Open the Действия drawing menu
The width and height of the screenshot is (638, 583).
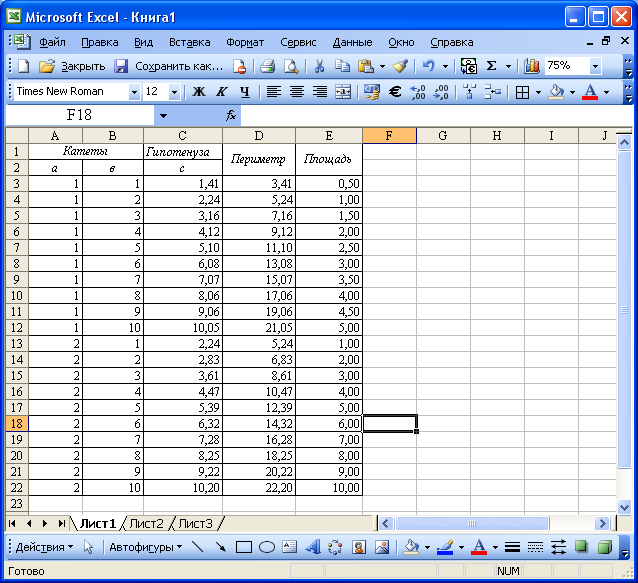click(x=44, y=547)
